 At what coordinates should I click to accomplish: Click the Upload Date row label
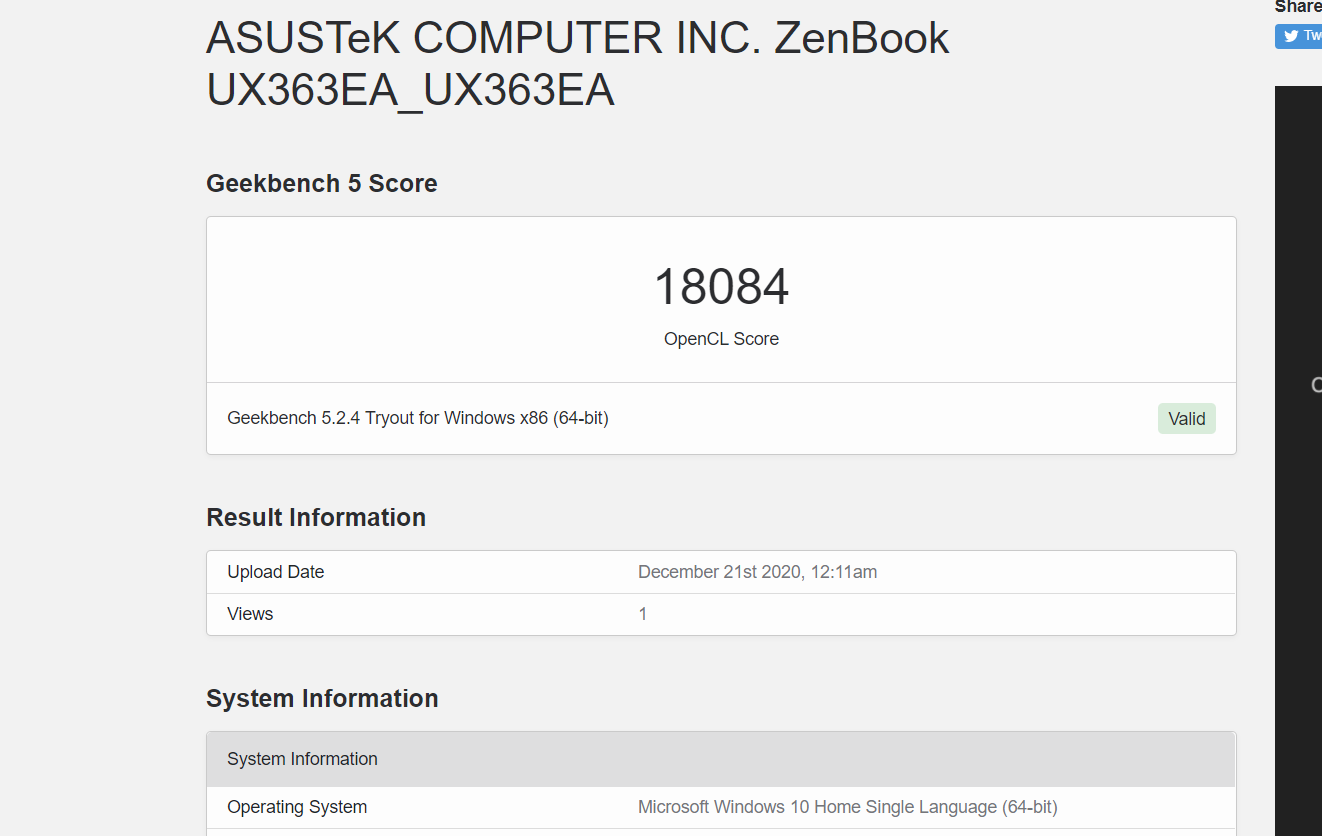click(x=276, y=572)
